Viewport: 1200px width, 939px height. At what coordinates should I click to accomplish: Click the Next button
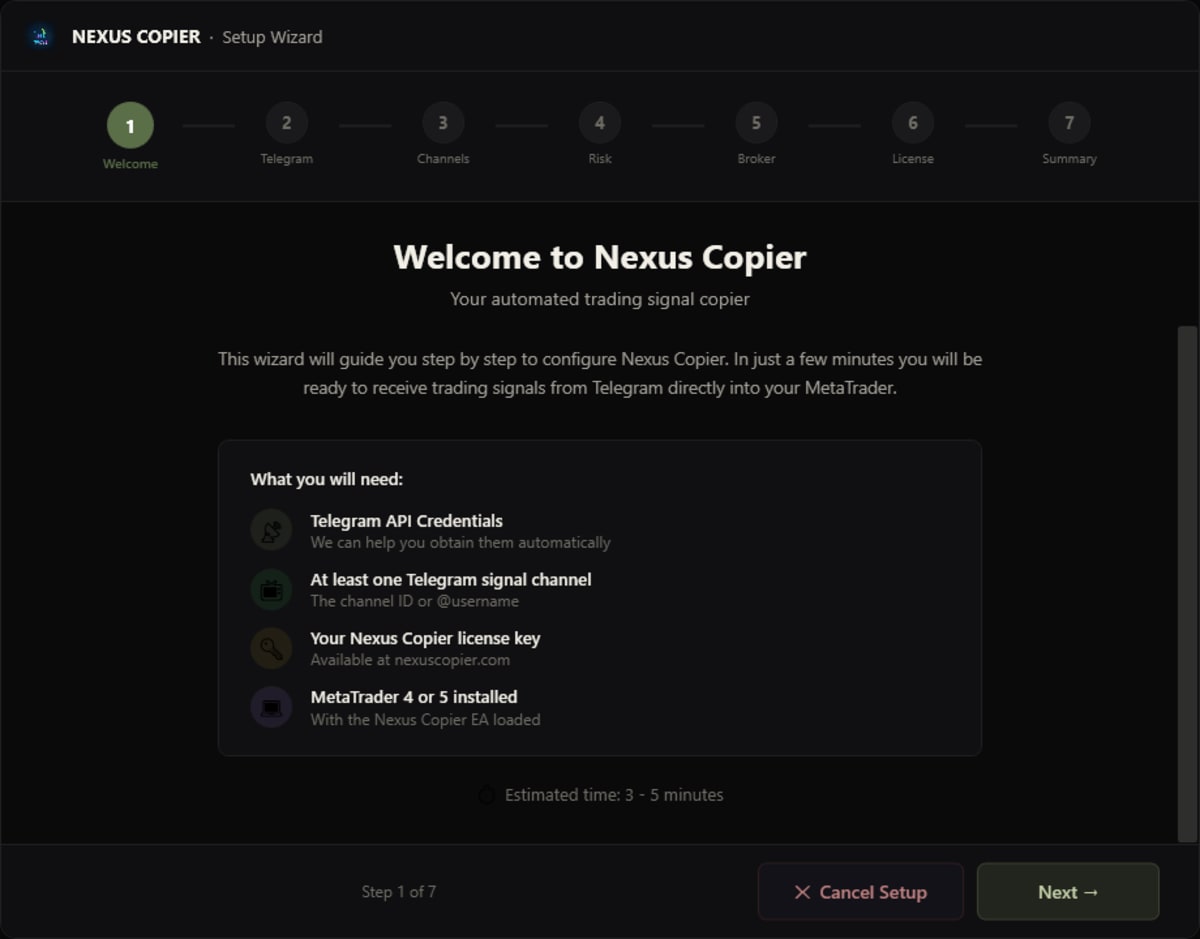click(x=1068, y=892)
